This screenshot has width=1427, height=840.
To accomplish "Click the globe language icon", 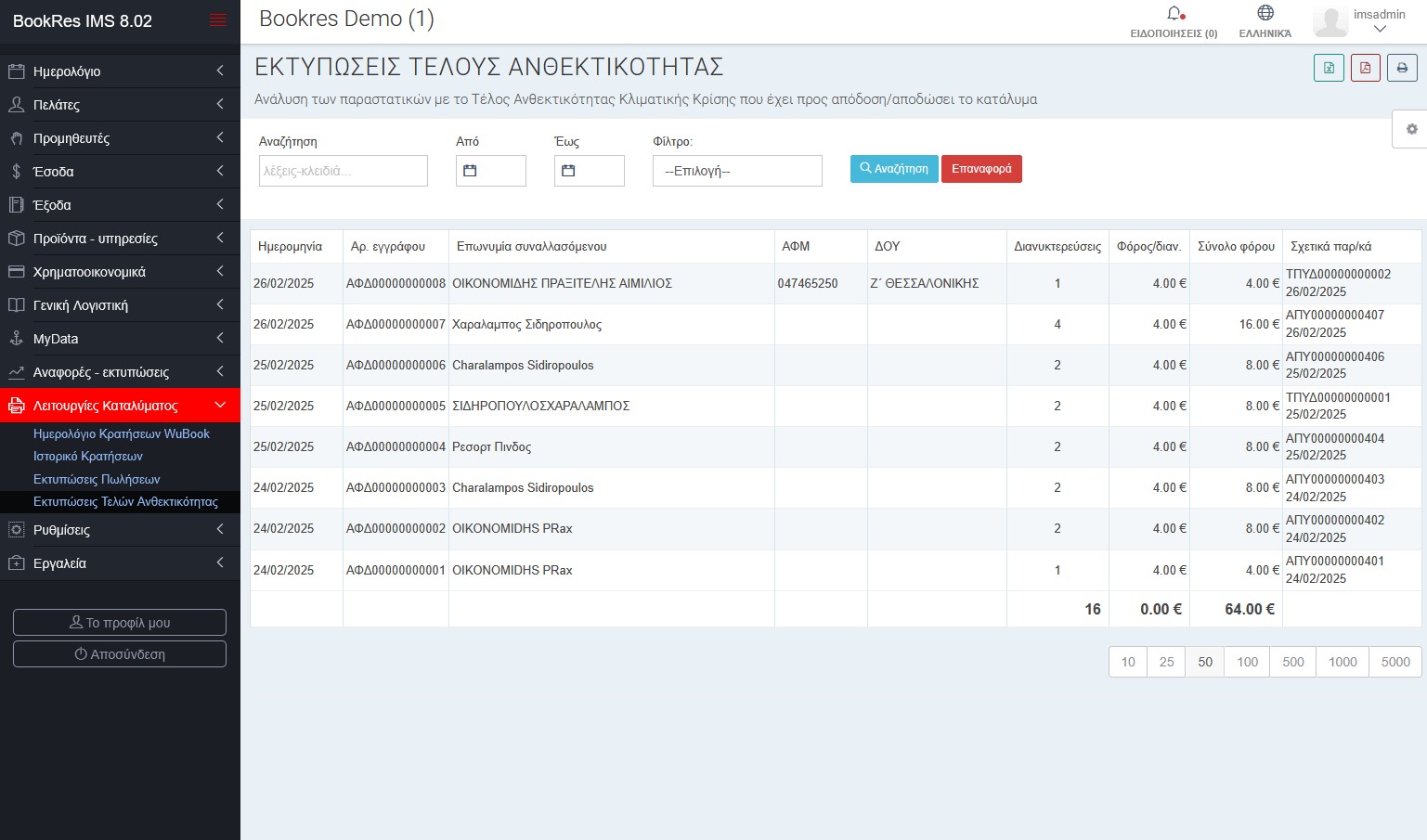I will click(x=1265, y=13).
